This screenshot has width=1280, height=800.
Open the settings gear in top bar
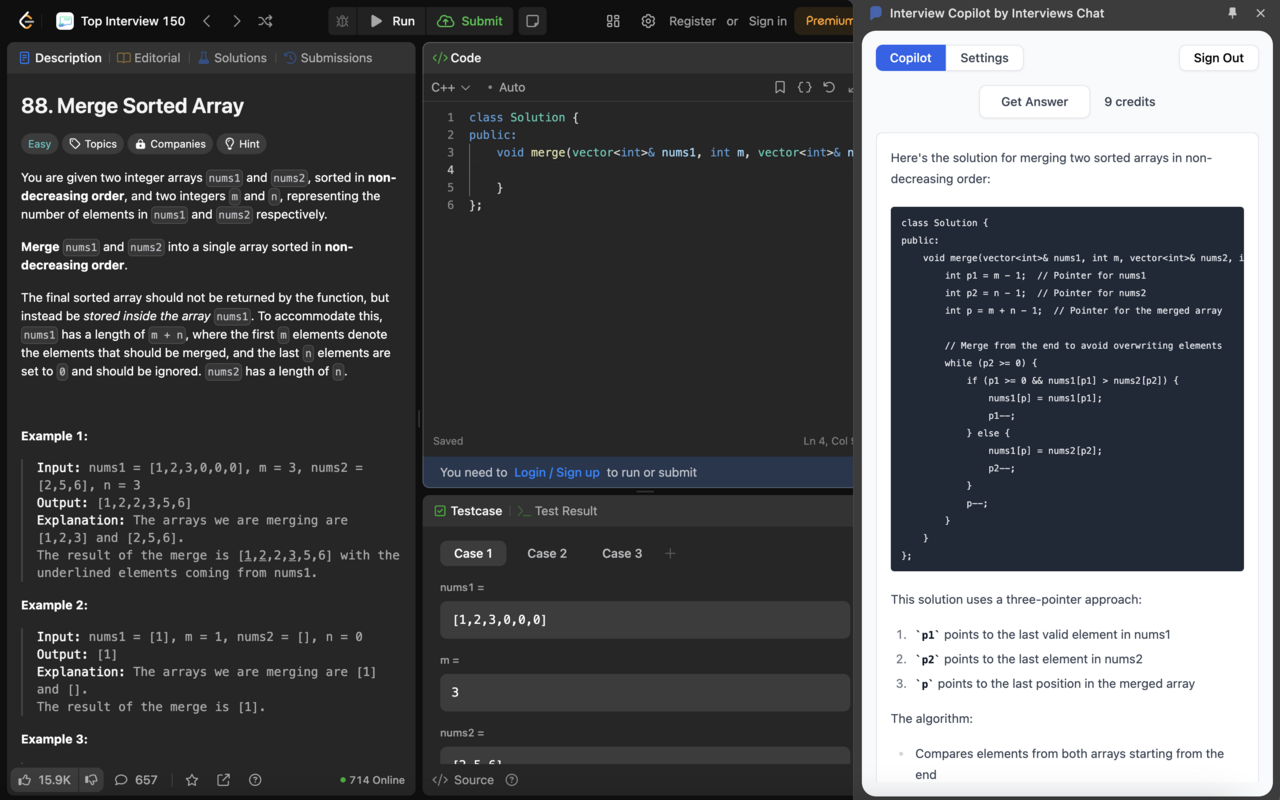648,21
